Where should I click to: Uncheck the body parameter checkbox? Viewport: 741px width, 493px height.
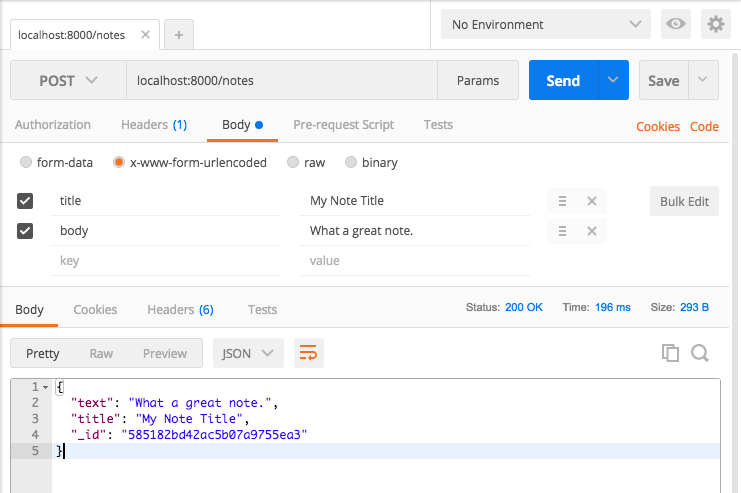tap(26, 231)
